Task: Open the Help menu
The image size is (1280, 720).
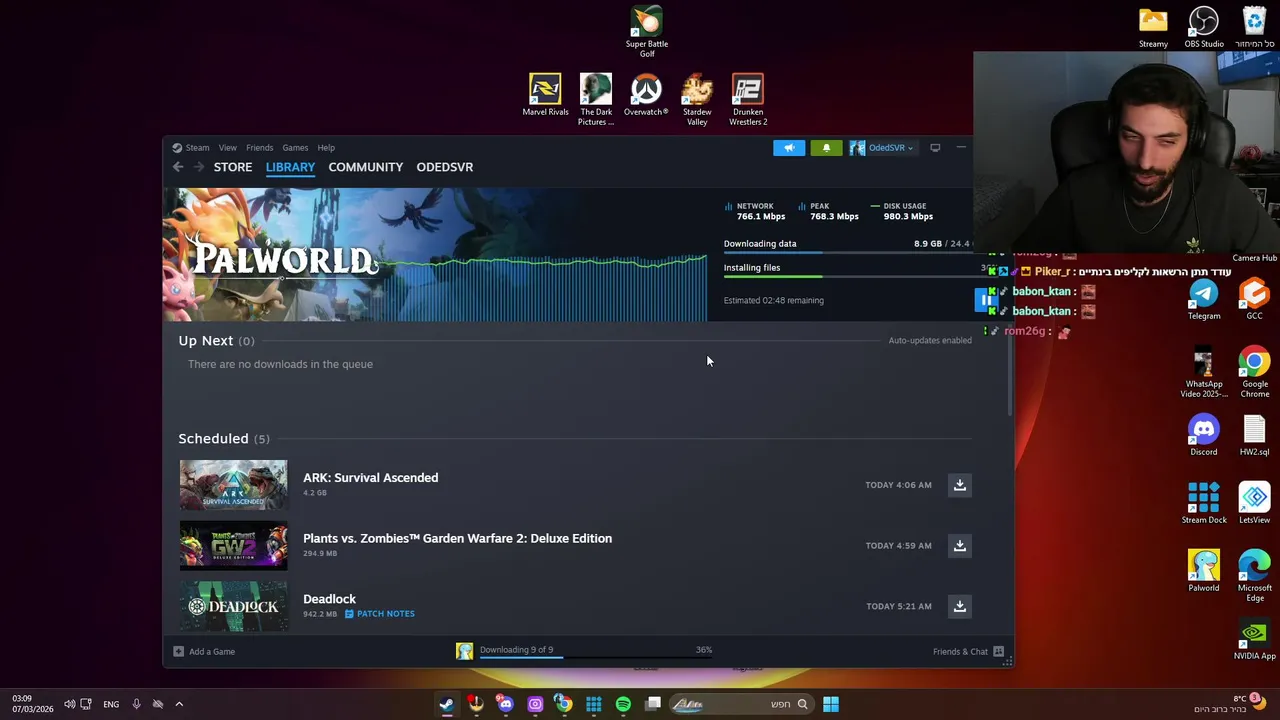Action: click(326, 148)
